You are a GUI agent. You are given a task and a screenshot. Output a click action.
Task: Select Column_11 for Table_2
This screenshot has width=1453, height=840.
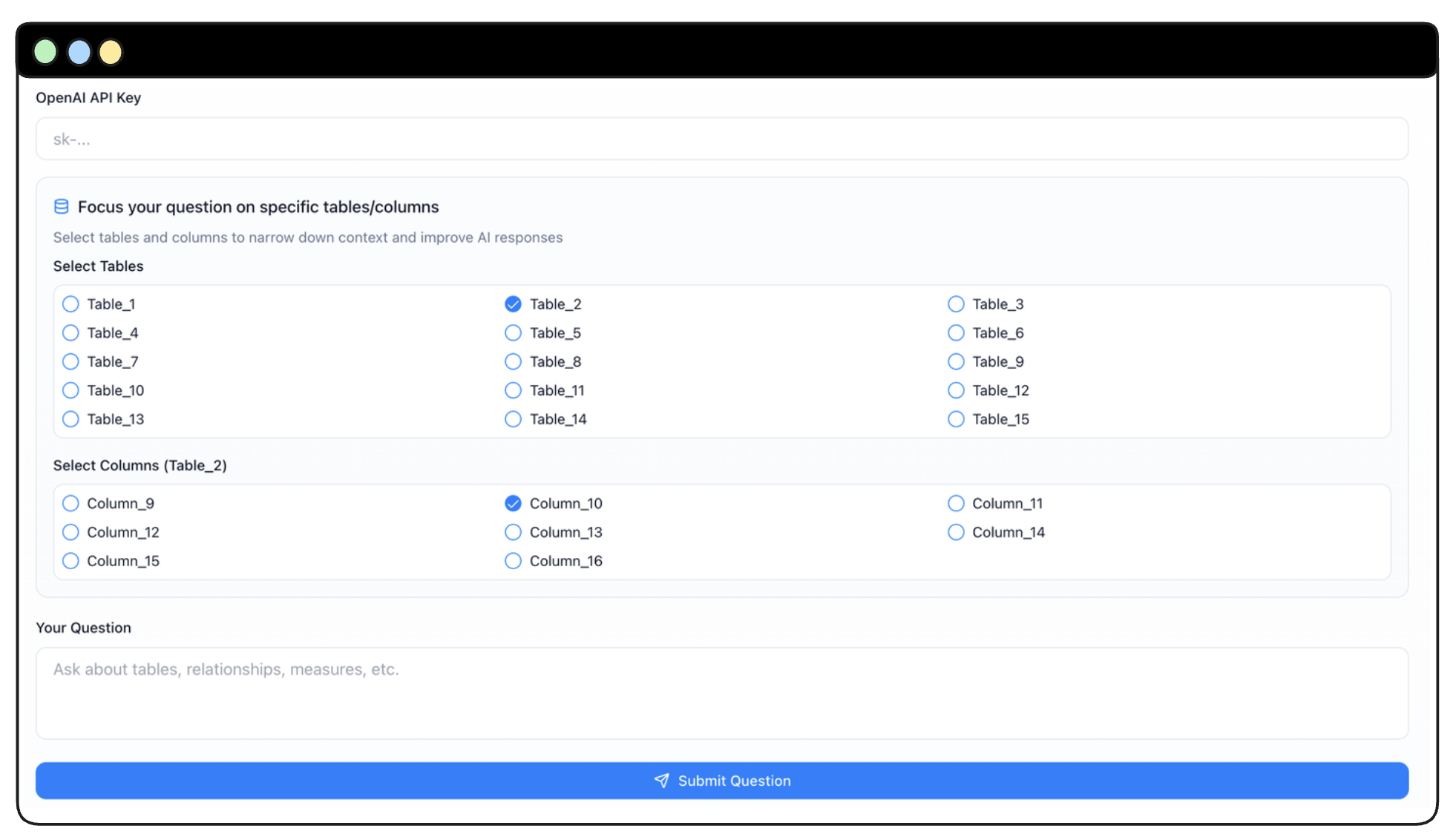point(956,503)
